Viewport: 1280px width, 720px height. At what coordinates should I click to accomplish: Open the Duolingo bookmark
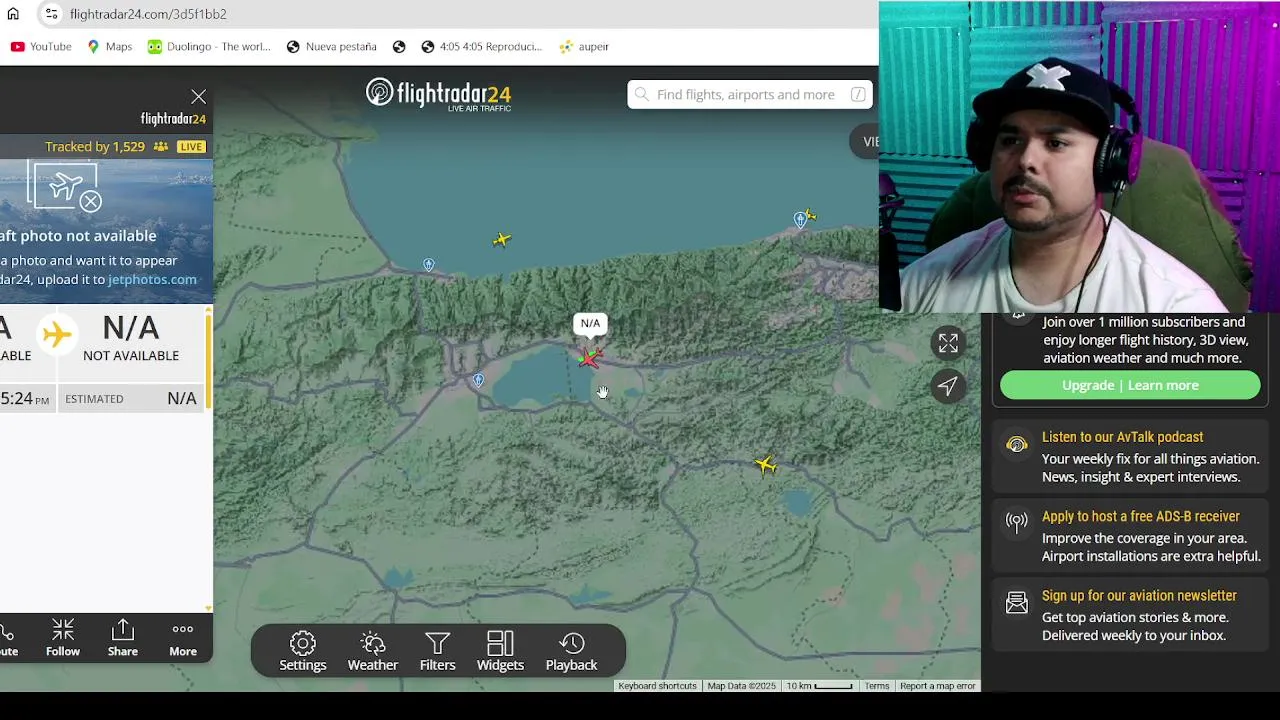[209, 46]
